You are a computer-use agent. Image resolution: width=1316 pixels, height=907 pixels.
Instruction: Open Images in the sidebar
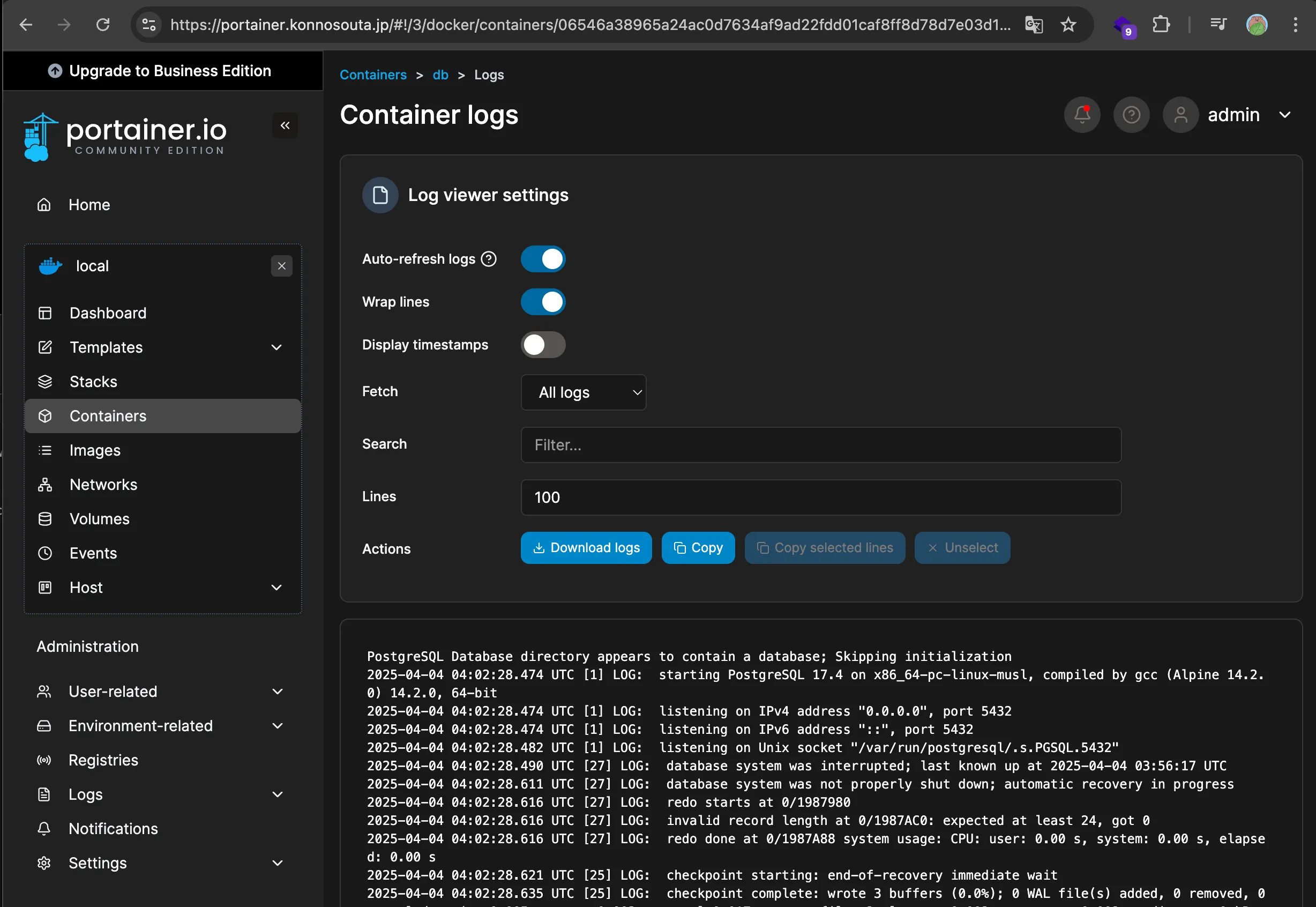point(95,451)
